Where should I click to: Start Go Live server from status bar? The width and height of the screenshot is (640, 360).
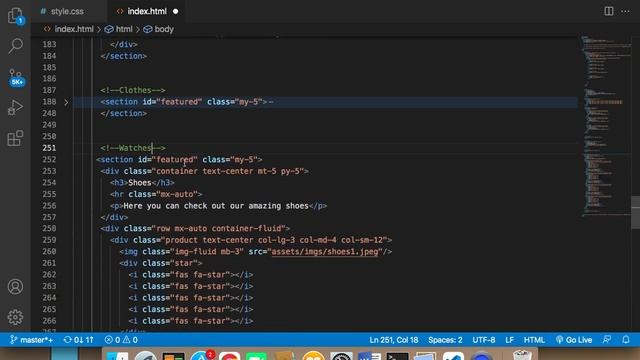coord(573,340)
